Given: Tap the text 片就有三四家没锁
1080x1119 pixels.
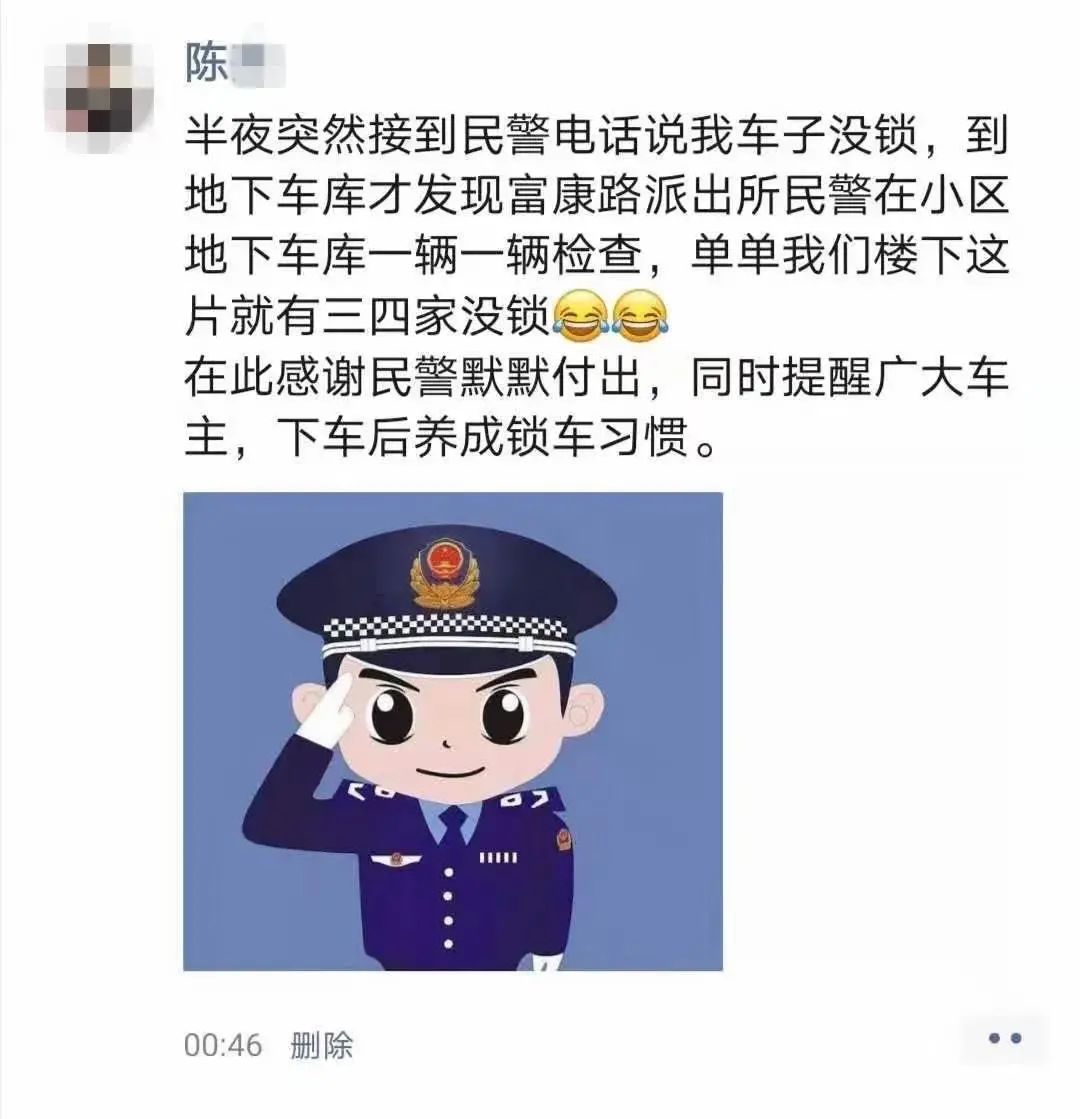Looking at the screenshot, I should tap(367, 315).
